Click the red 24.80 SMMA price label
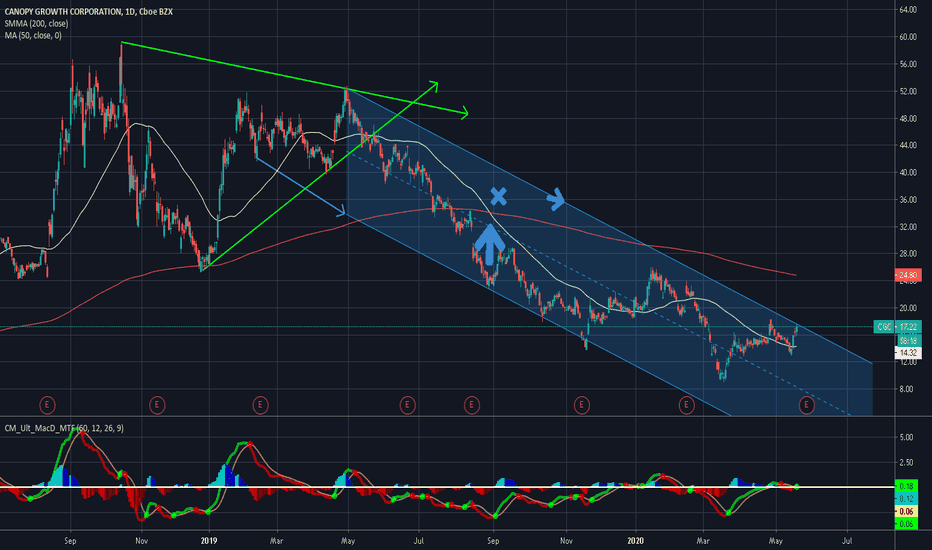This screenshot has width=932, height=550. (x=908, y=275)
